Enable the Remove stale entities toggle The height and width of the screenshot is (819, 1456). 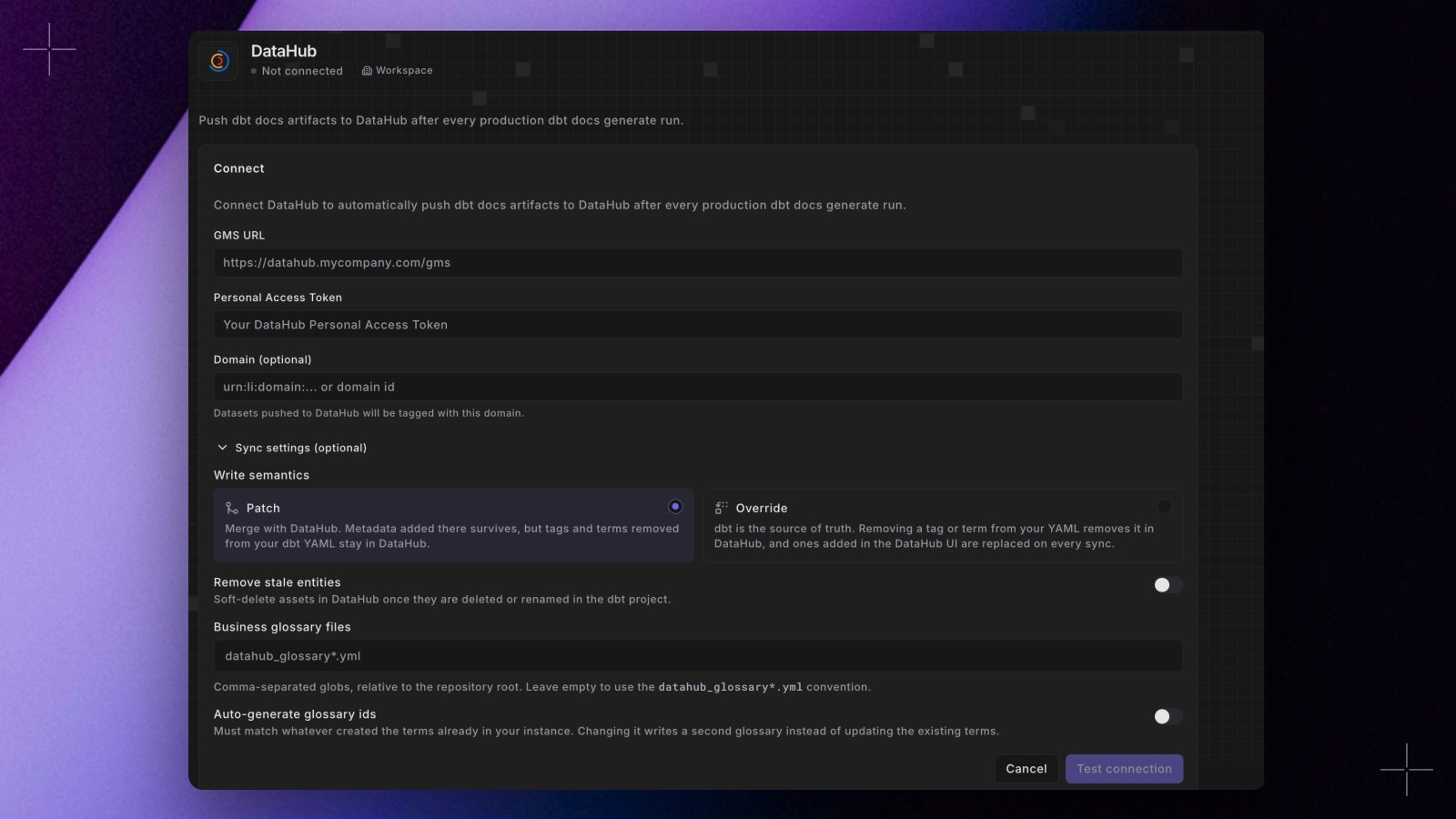1168,585
